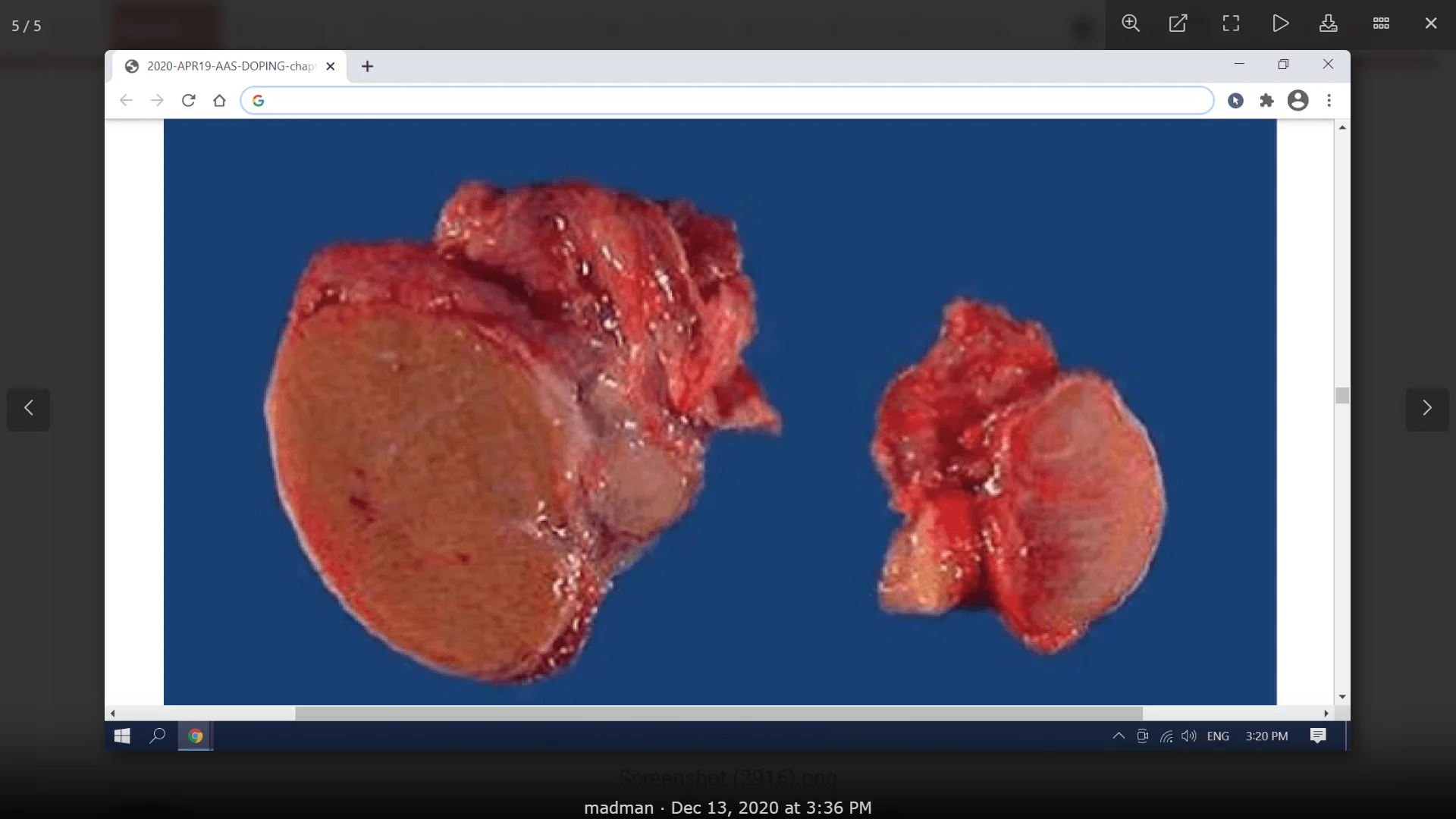Enter fullscreen mode in lightbox toolbar

(x=1231, y=24)
